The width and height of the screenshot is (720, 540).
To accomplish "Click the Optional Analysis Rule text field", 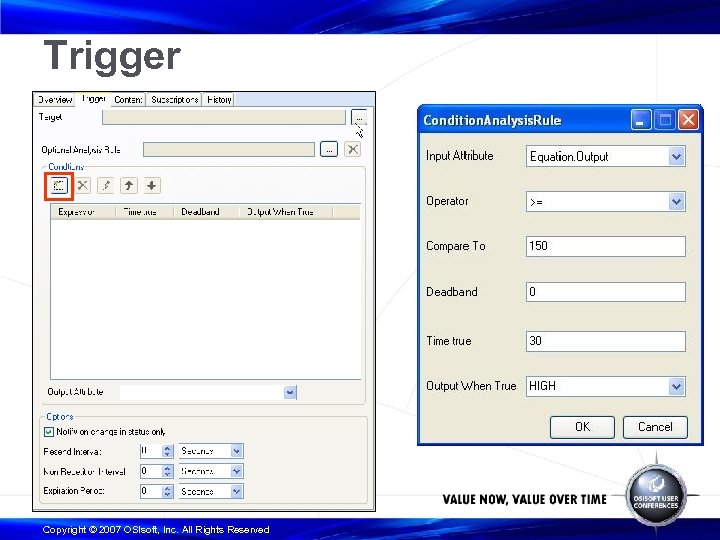I will point(229,149).
